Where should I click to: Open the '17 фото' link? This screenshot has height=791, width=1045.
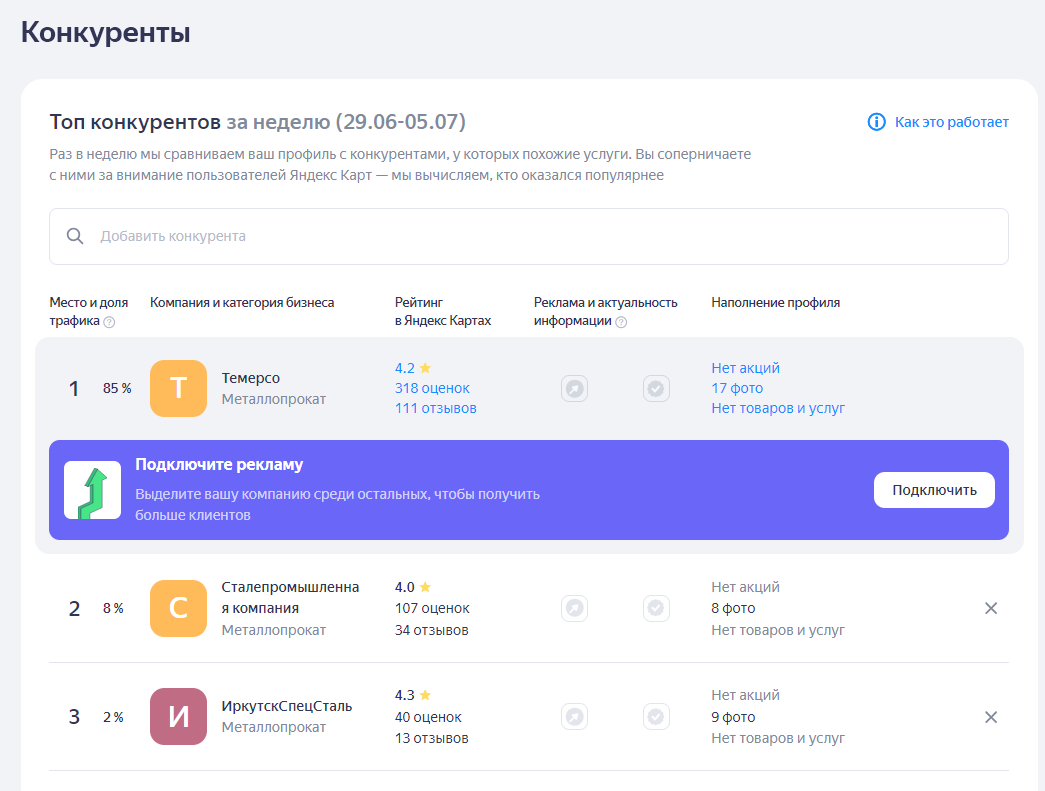(x=737, y=388)
